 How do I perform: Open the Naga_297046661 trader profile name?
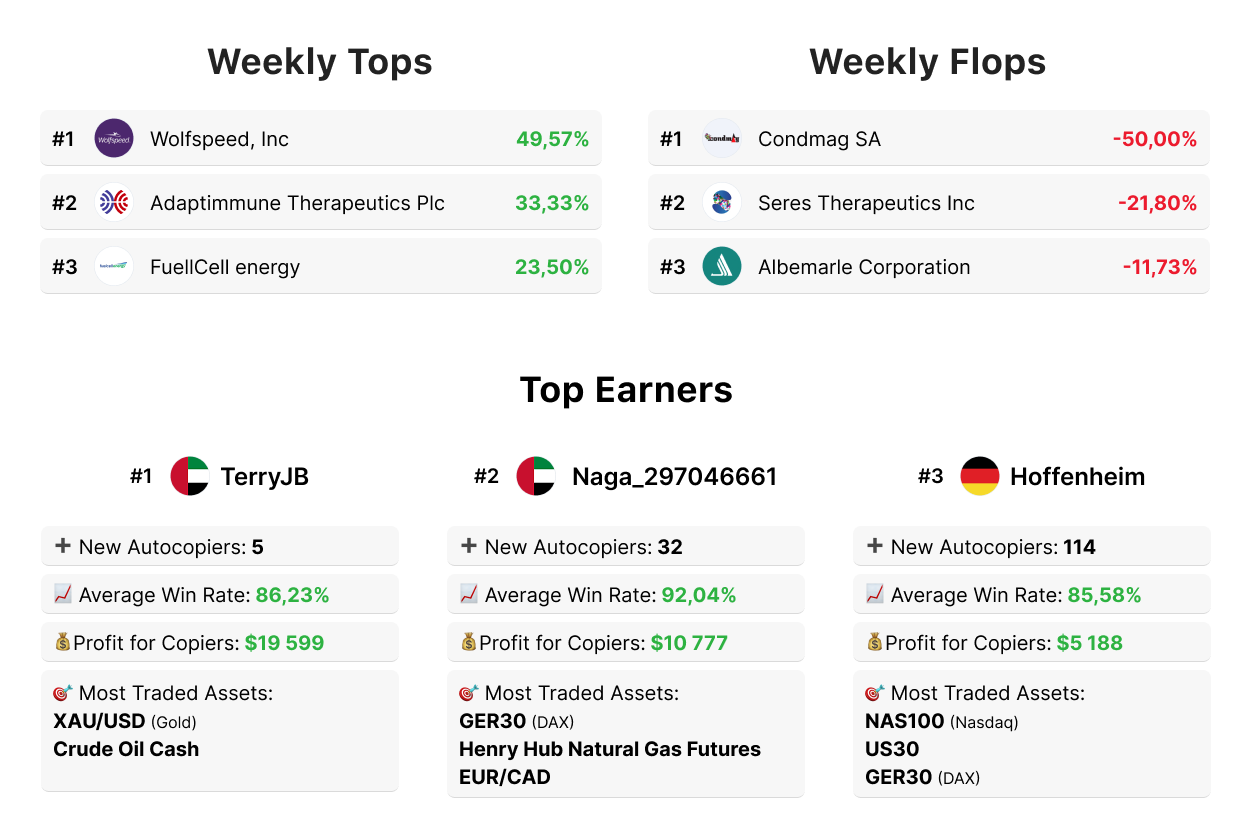click(x=674, y=477)
